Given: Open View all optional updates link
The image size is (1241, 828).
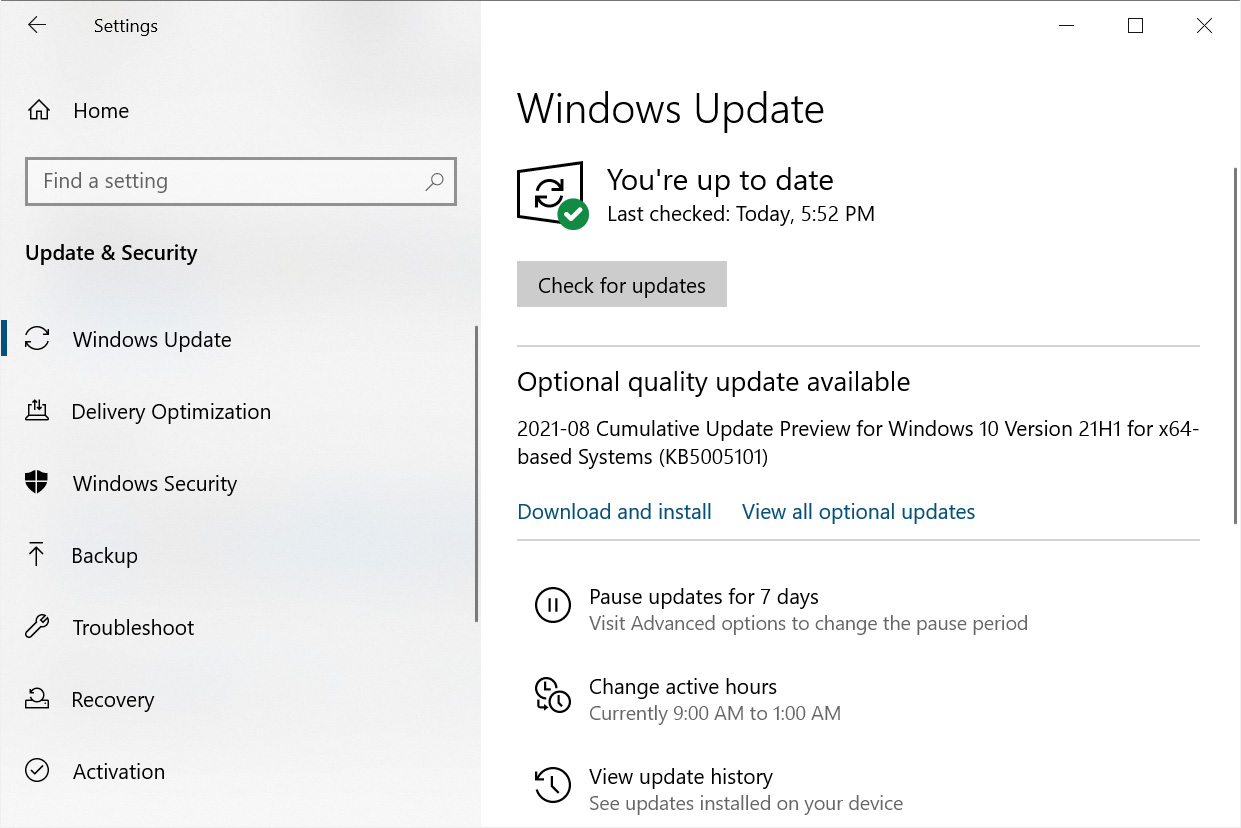Looking at the screenshot, I should (x=858, y=512).
